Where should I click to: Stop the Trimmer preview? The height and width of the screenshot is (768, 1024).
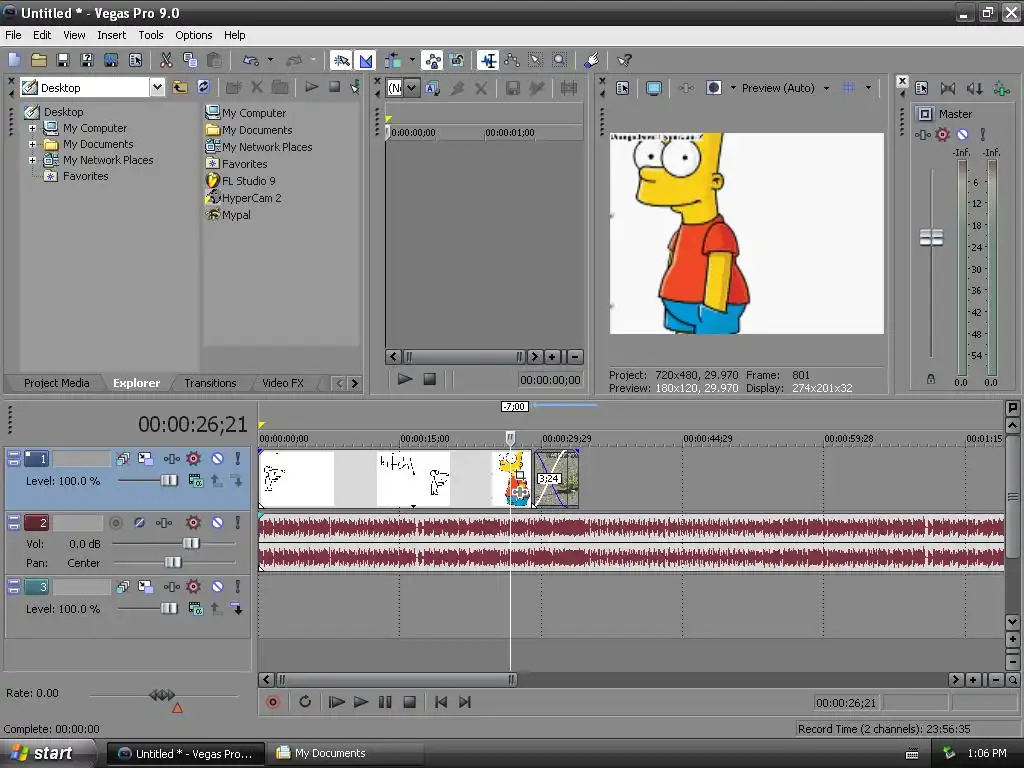(430, 379)
